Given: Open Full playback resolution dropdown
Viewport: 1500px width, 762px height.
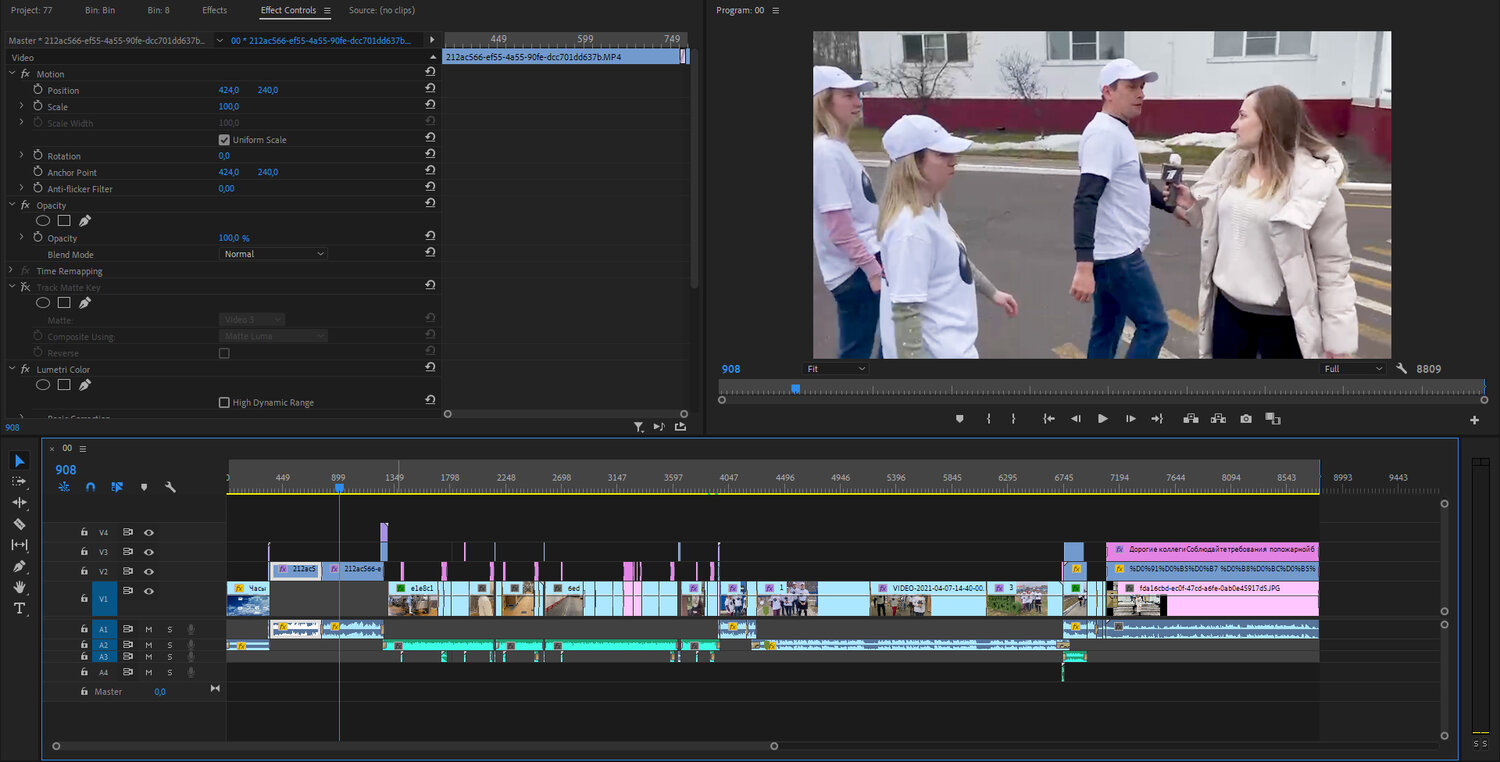Looking at the screenshot, I should coord(1352,368).
